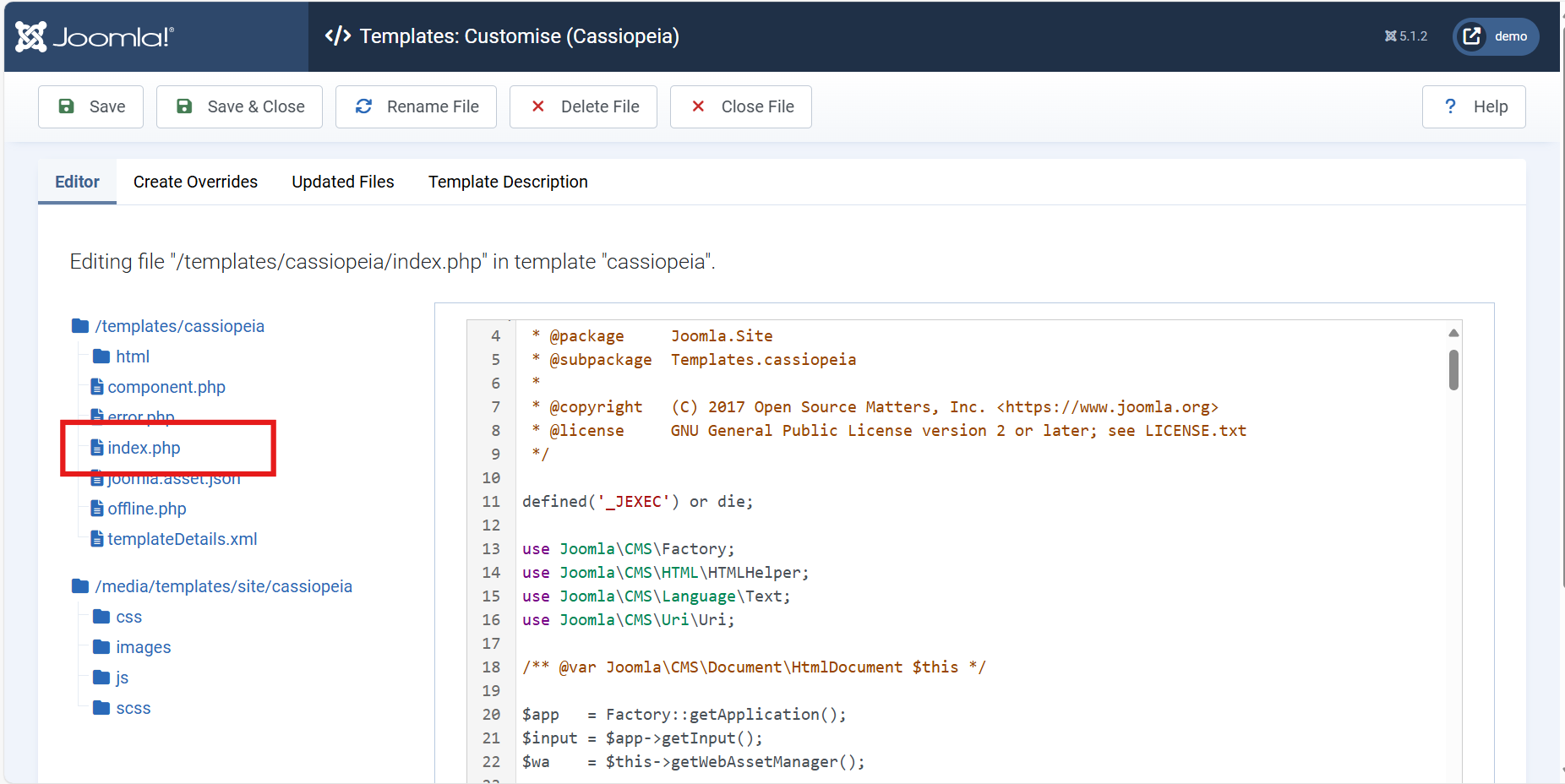Screen dimensions: 1565x784
Task: Click the Save button
Action: tap(90, 106)
